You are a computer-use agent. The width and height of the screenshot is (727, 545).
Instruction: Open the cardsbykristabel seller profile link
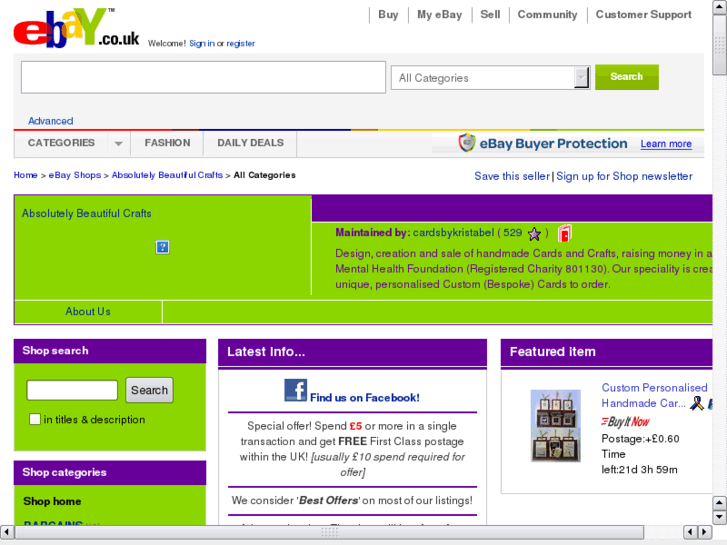pos(453,232)
